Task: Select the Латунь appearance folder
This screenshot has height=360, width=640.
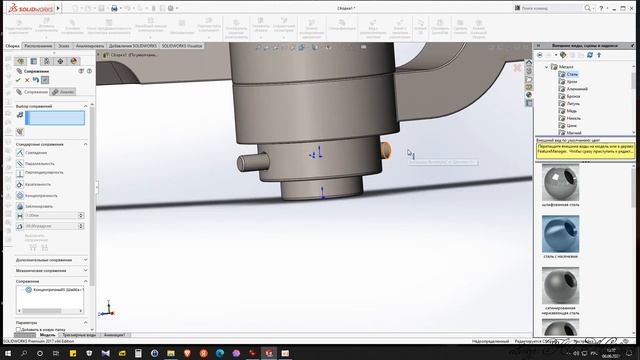Action: coord(569,104)
